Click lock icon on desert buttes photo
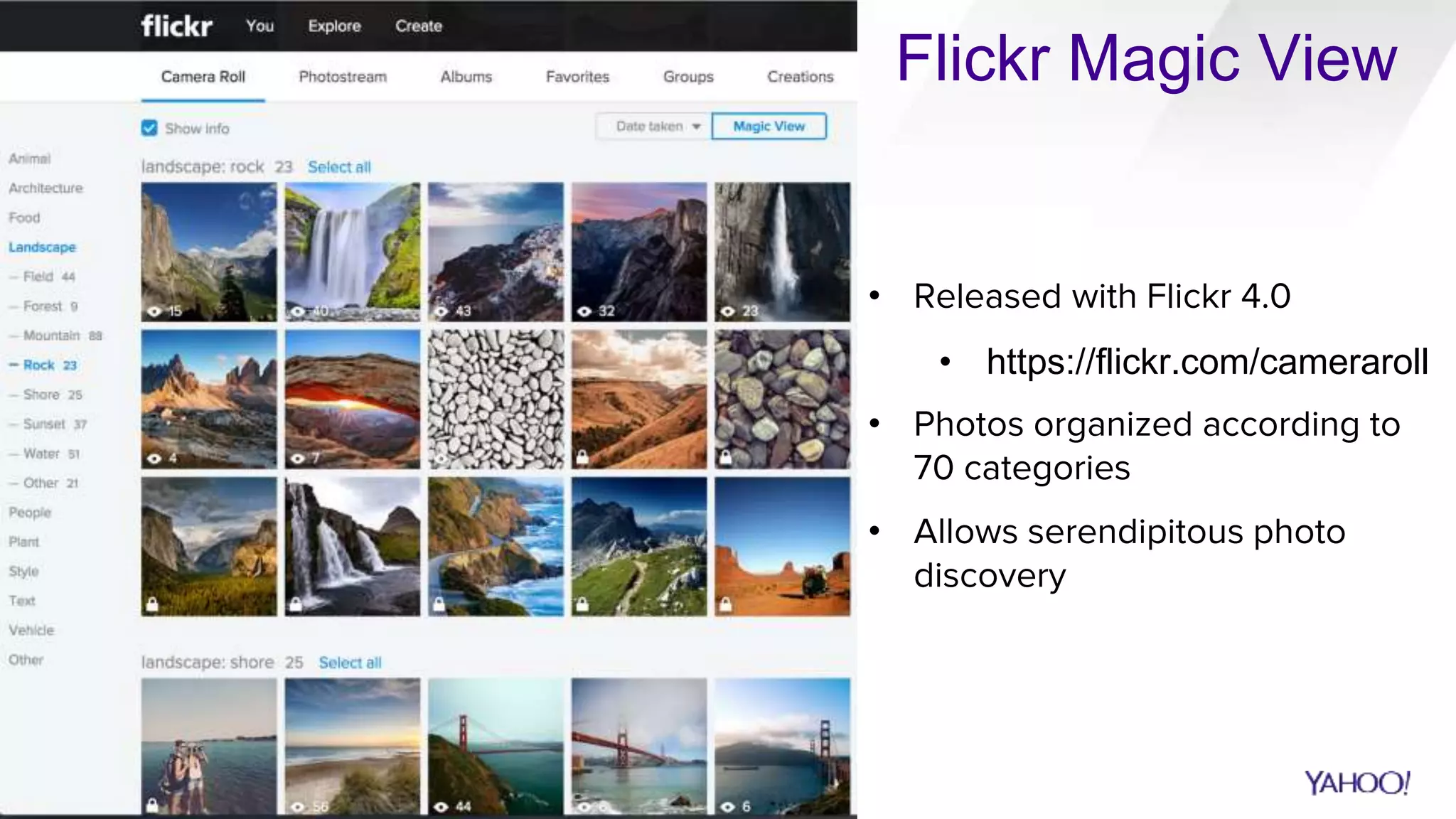This screenshot has height=819, width=1456. pos(725,604)
